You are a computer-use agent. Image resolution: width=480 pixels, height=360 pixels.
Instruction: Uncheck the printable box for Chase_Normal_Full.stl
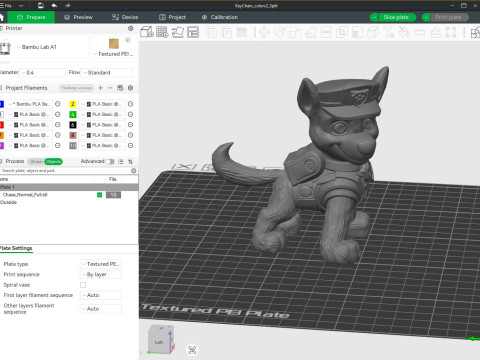[99, 195]
